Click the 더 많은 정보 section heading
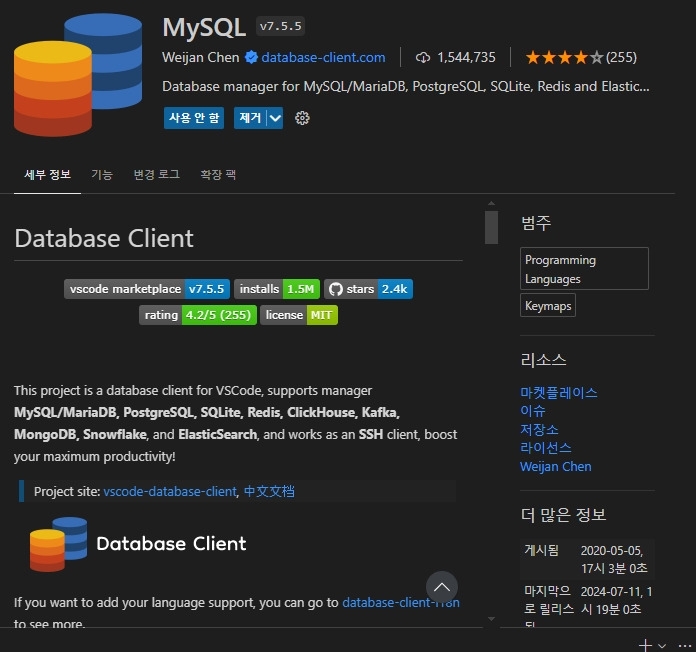This screenshot has width=696, height=652. [x=564, y=515]
